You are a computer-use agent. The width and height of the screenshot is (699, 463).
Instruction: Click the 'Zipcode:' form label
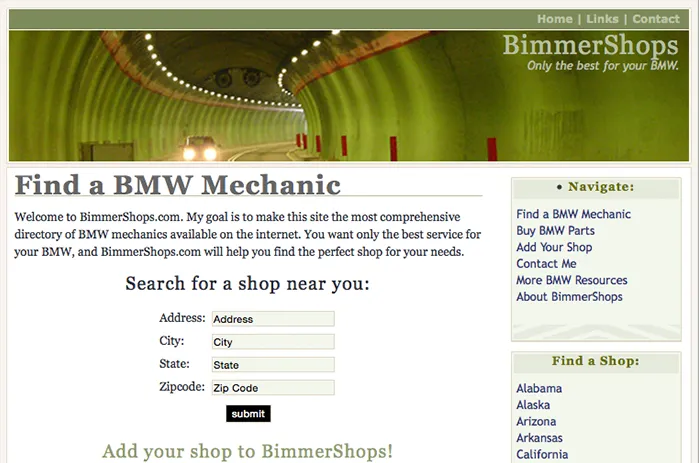pos(182,387)
